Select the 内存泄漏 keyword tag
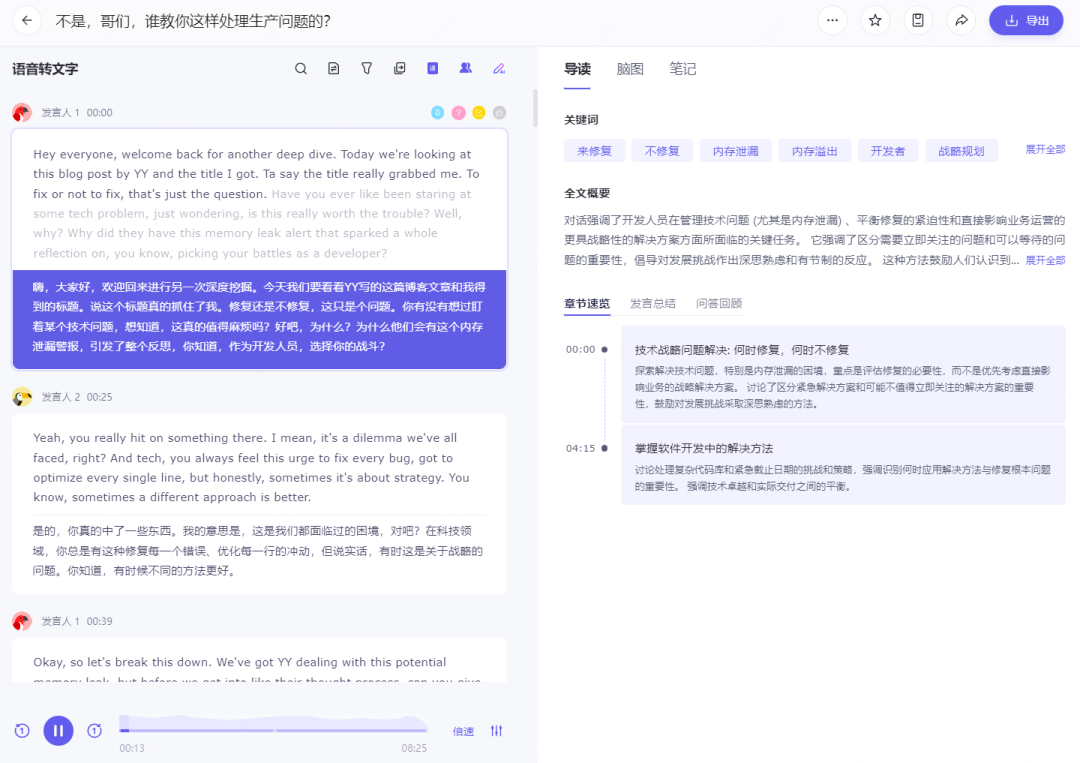The height and width of the screenshot is (763, 1080). point(735,151)
